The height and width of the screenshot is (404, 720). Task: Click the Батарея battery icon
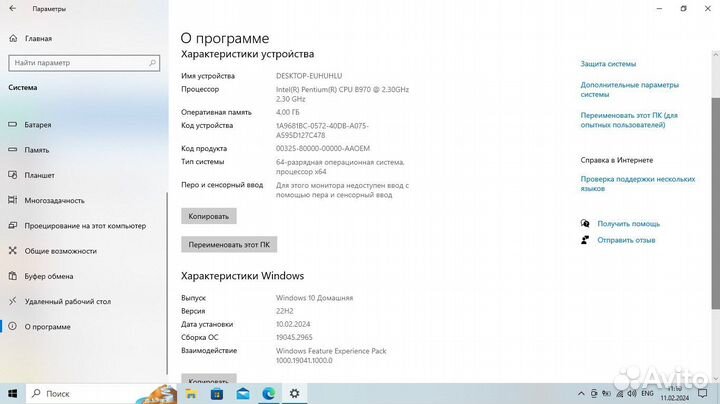pyautogui.click(x=12, y=124)
